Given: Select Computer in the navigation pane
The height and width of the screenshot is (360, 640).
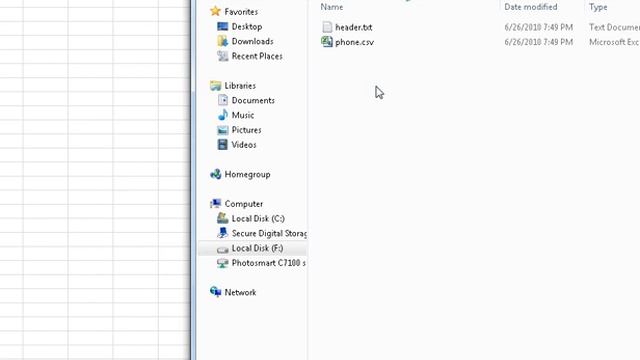Looking at the screenshot, I should click(244, 204).
